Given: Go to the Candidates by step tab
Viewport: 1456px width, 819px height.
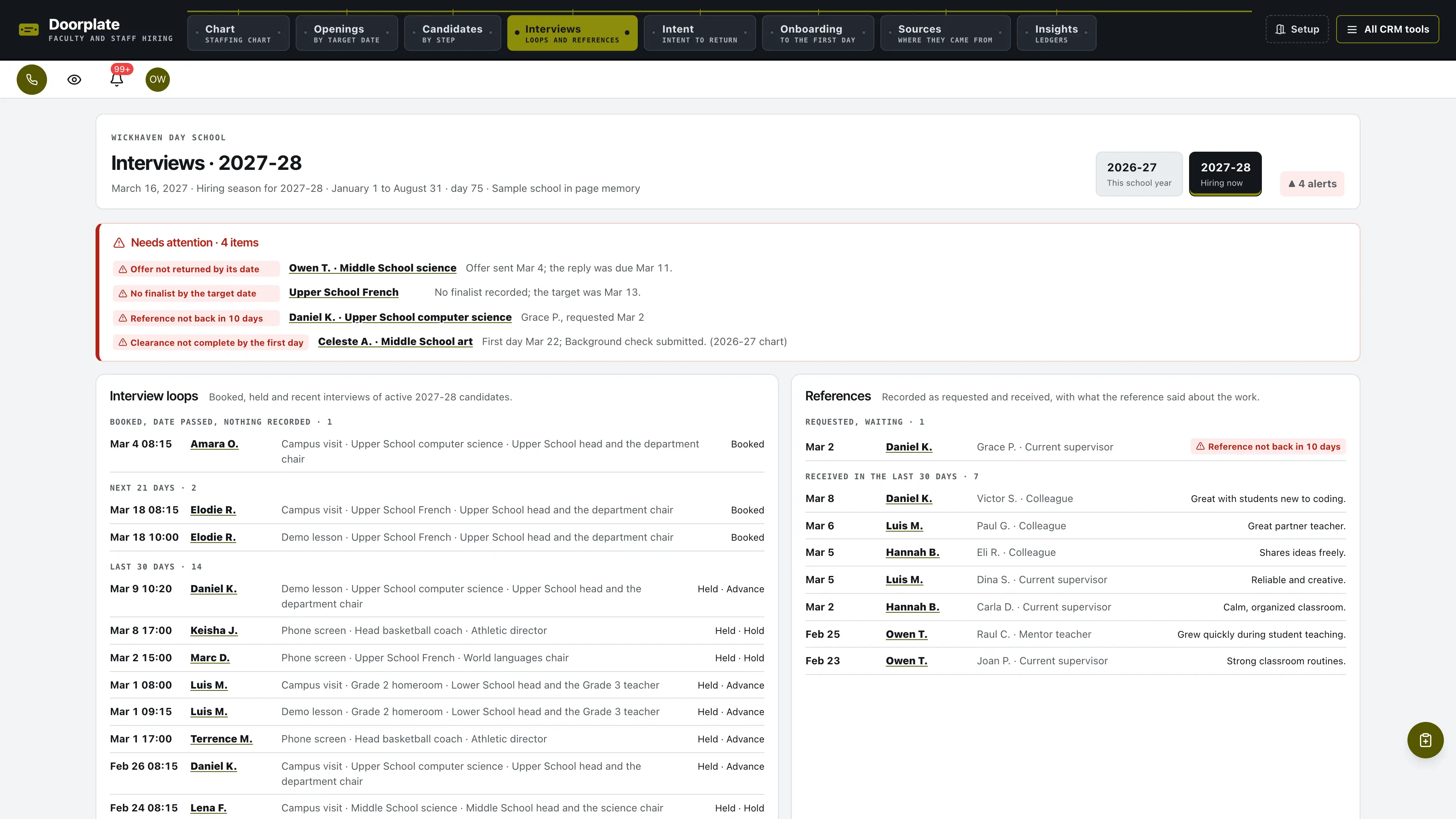Looking at the screenshot, I should (452, 33).
